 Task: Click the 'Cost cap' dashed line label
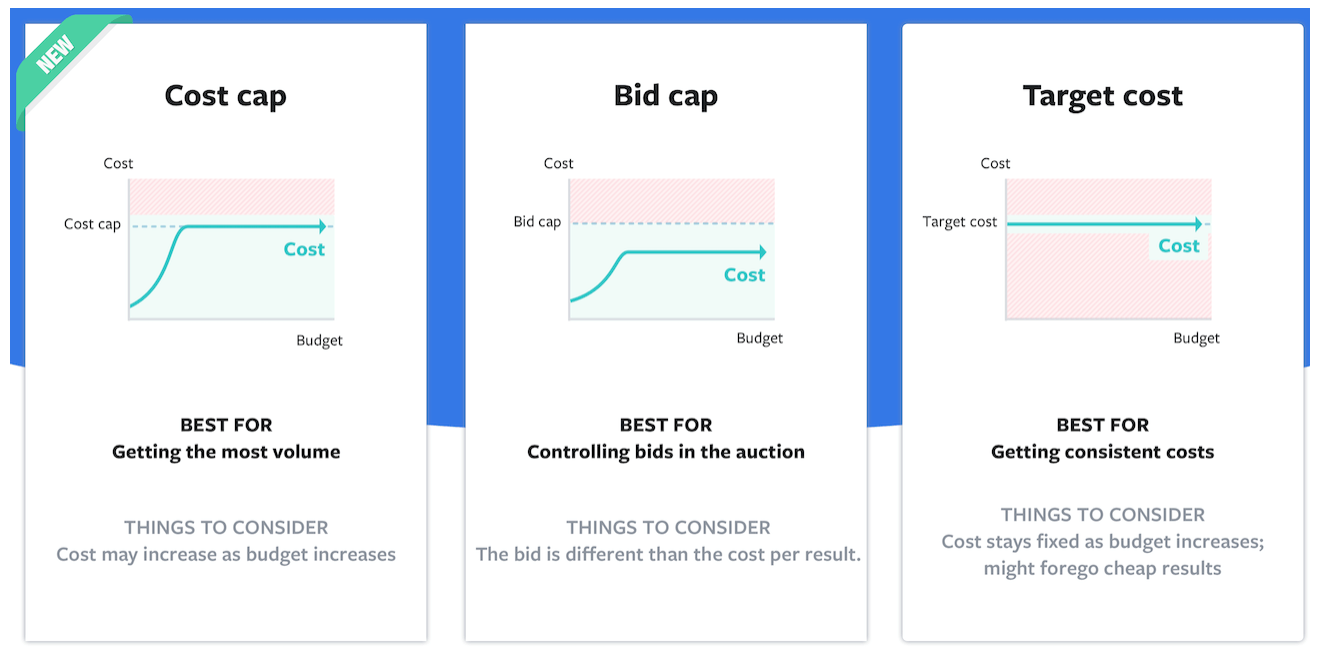pyautogui.click(x=92, y=224)
